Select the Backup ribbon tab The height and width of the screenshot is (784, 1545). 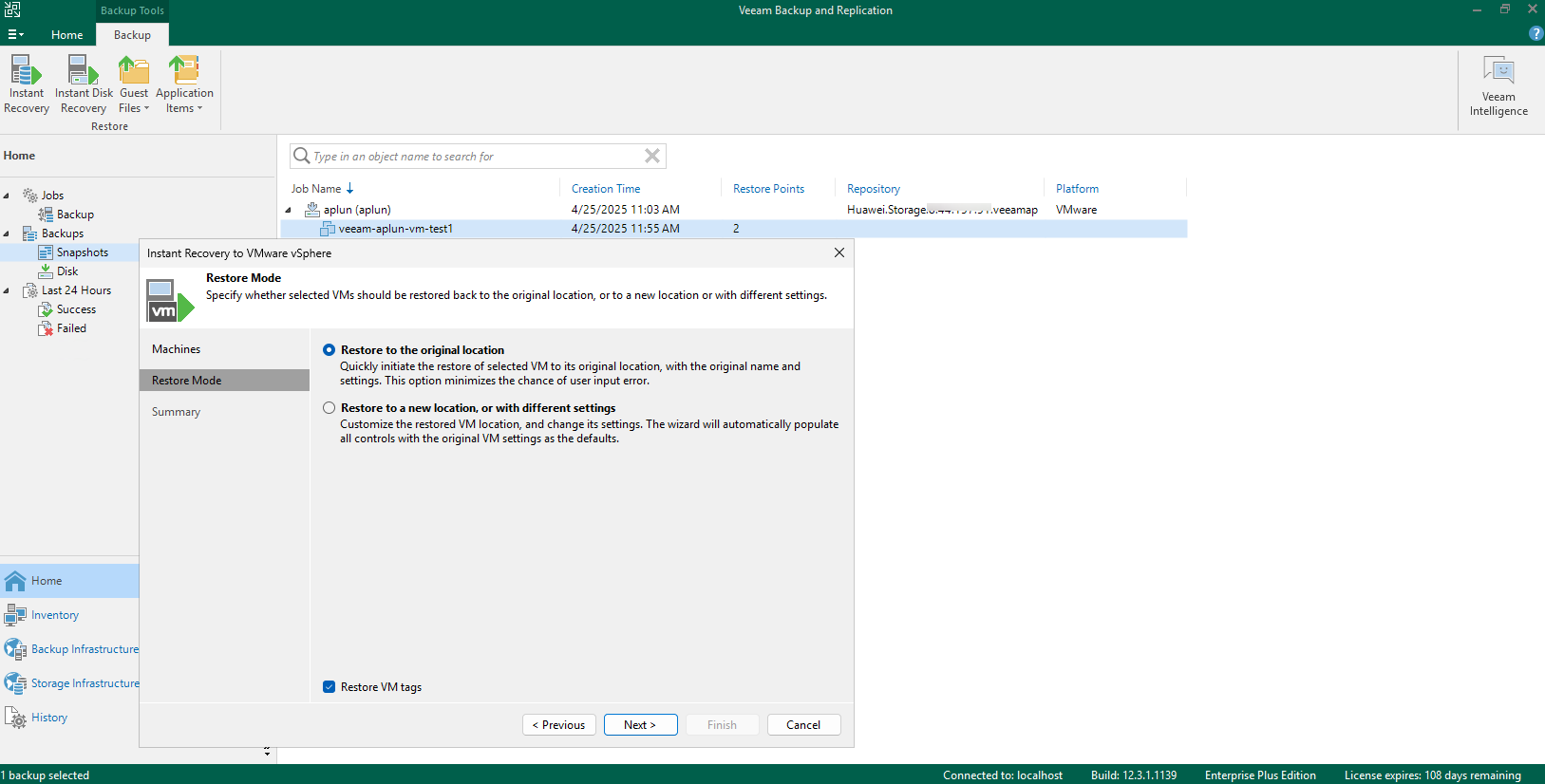tap(132, 35)
